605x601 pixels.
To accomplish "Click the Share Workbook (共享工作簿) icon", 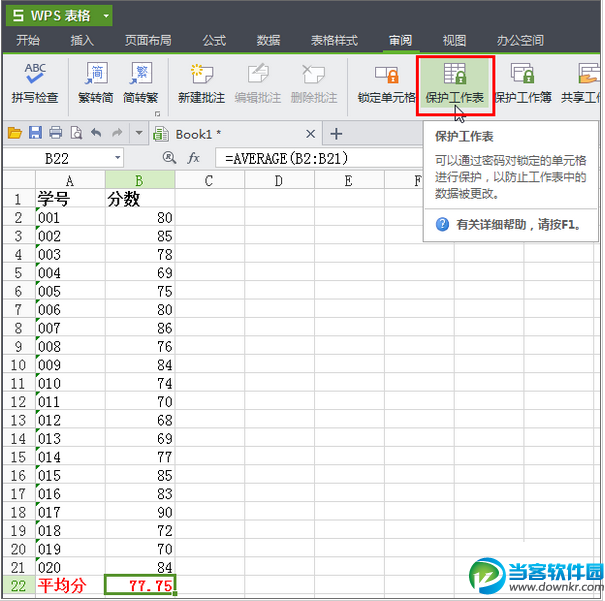I will click(x=589, y=73).
